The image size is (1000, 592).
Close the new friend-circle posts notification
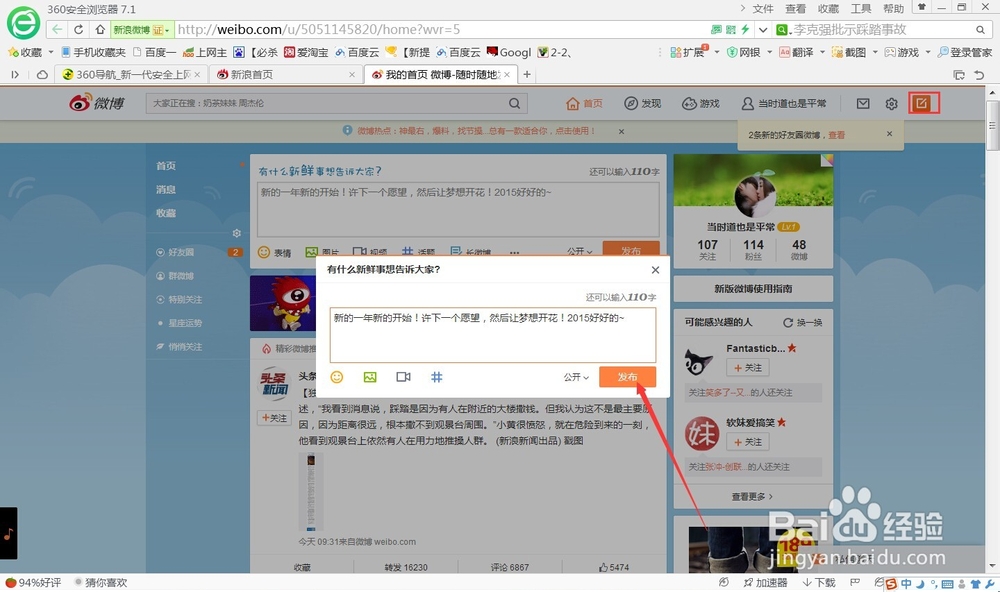pyautogui.click(x=890, y=134)
